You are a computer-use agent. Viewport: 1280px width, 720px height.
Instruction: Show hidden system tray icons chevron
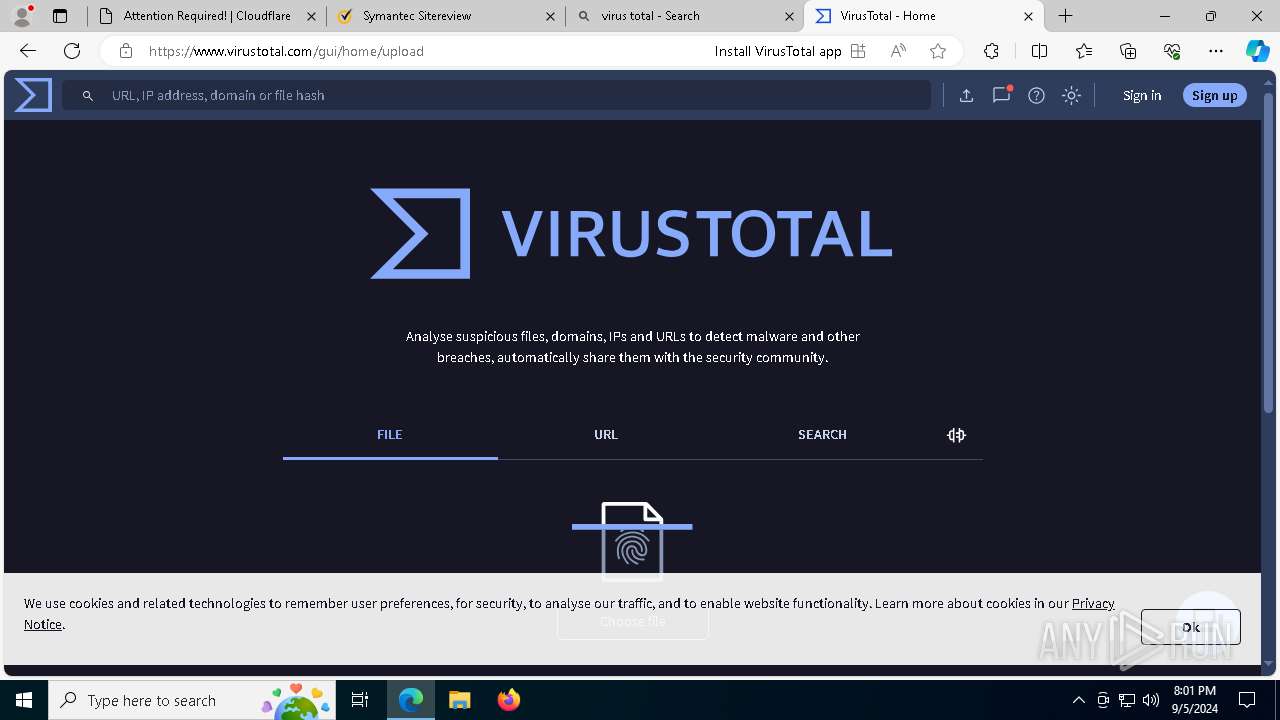(x=1078, y=700)
